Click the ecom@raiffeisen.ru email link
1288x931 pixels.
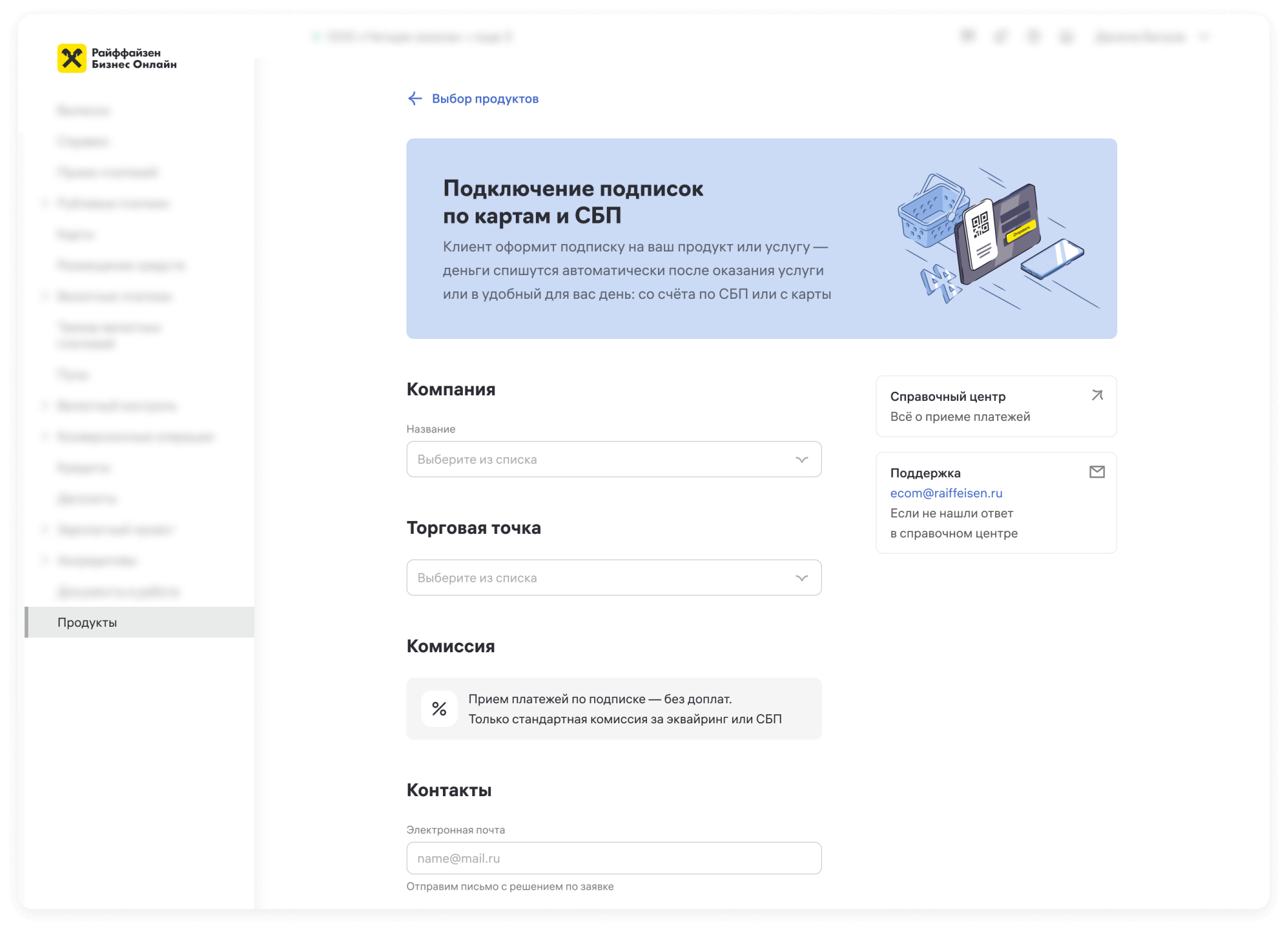946,493
